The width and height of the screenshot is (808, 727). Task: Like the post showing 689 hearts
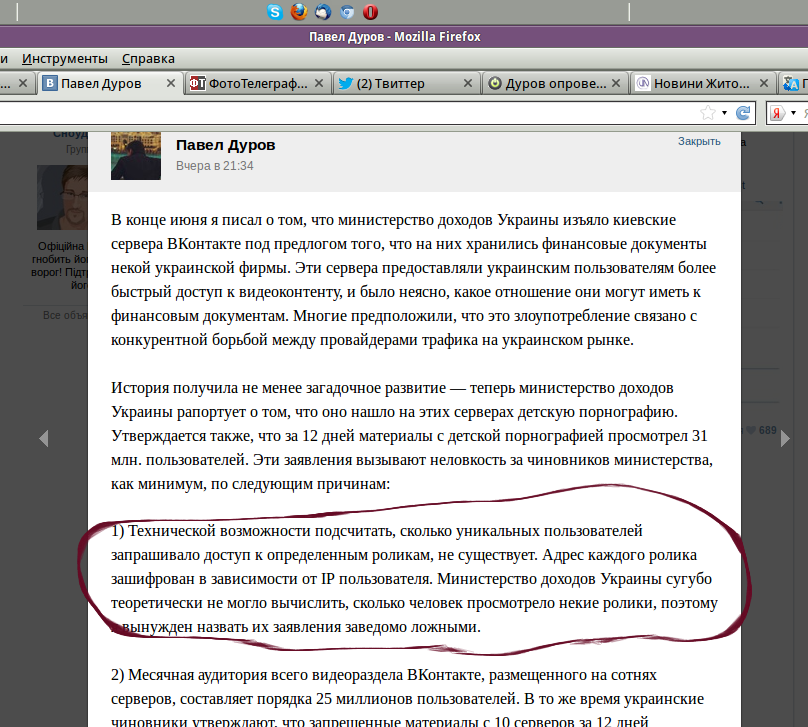tap(762, 430)
